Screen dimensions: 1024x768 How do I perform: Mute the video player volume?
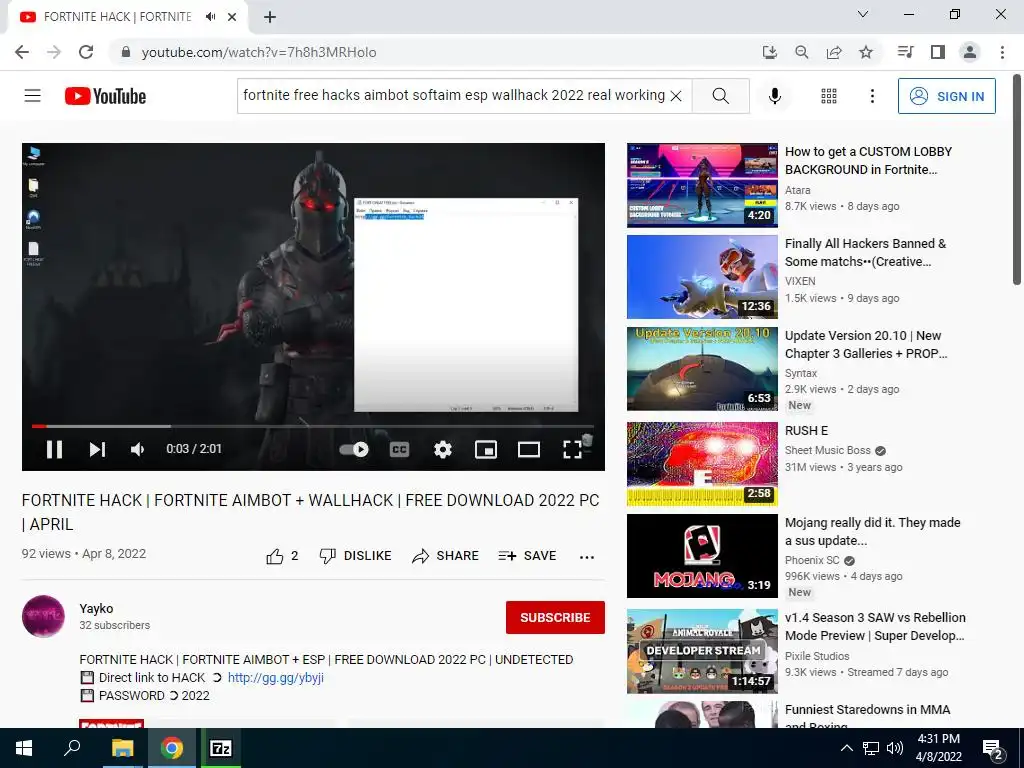pyautogui.click(x=138, y=449)
